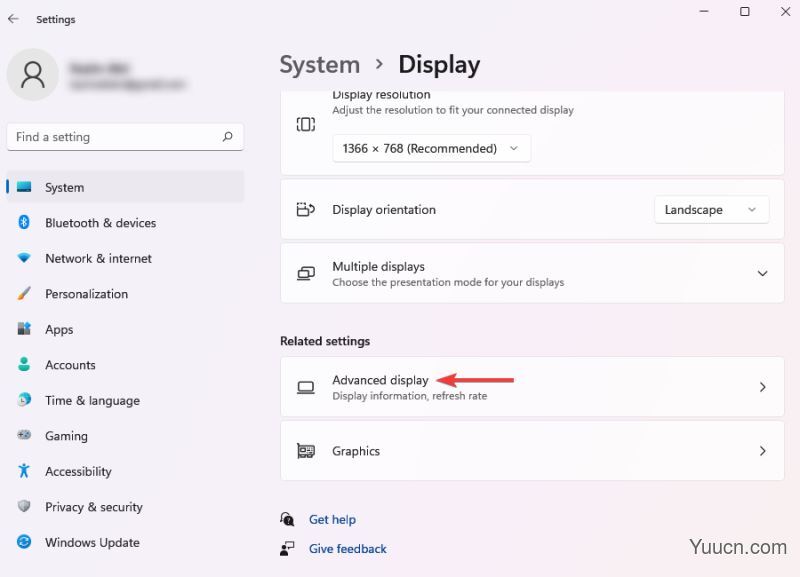Click the Advanced display laptop icon

click(306, 387)
